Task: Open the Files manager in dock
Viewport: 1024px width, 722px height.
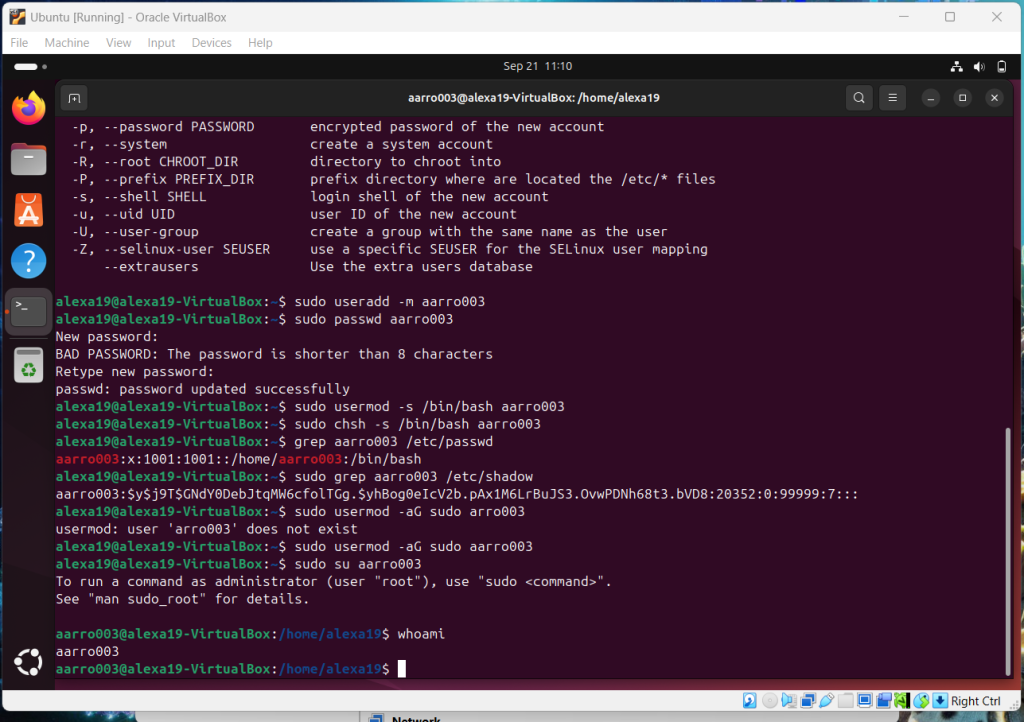Action: [28, 159]
